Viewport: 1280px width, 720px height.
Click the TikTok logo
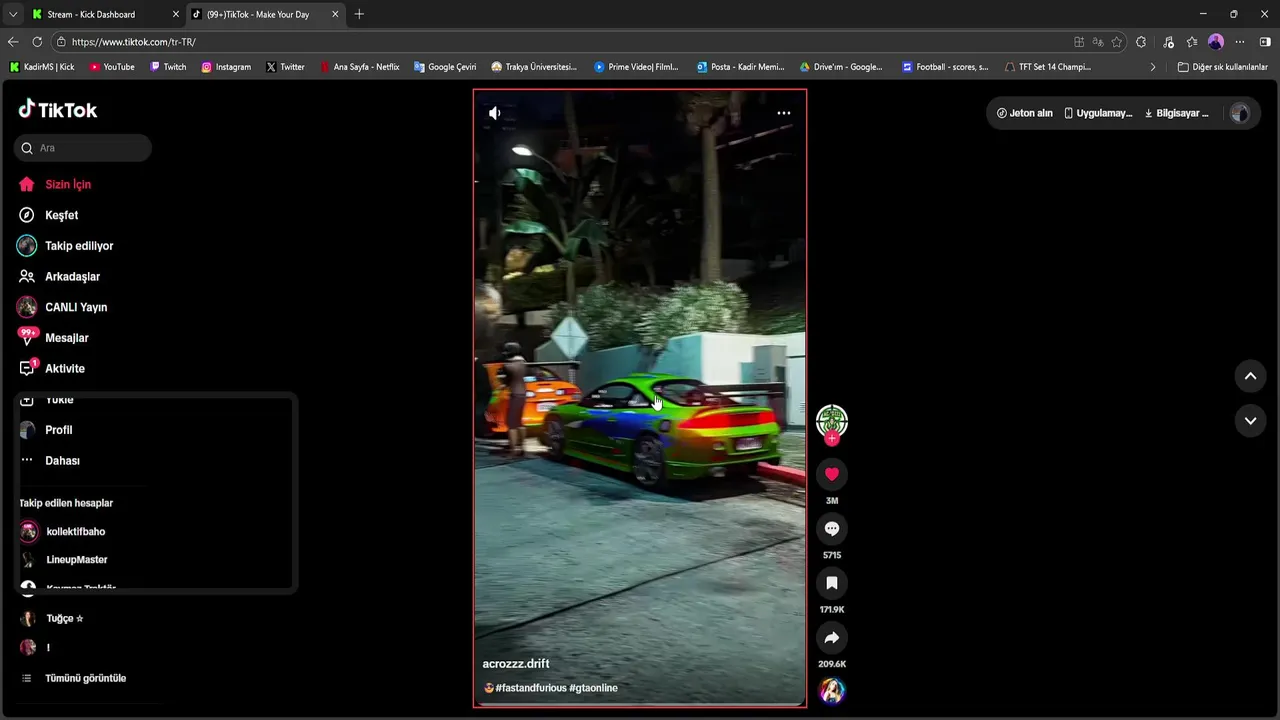click(58, 110)
